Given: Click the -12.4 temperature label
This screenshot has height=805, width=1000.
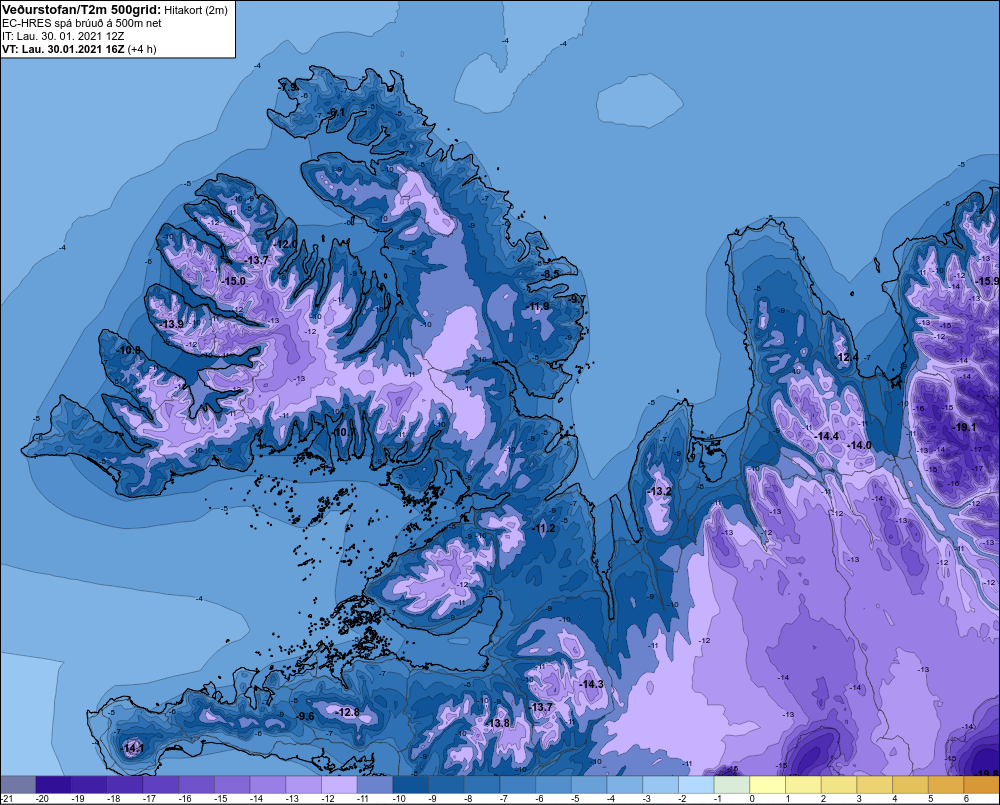Looking at the screenshot, I should click(847, 357).
